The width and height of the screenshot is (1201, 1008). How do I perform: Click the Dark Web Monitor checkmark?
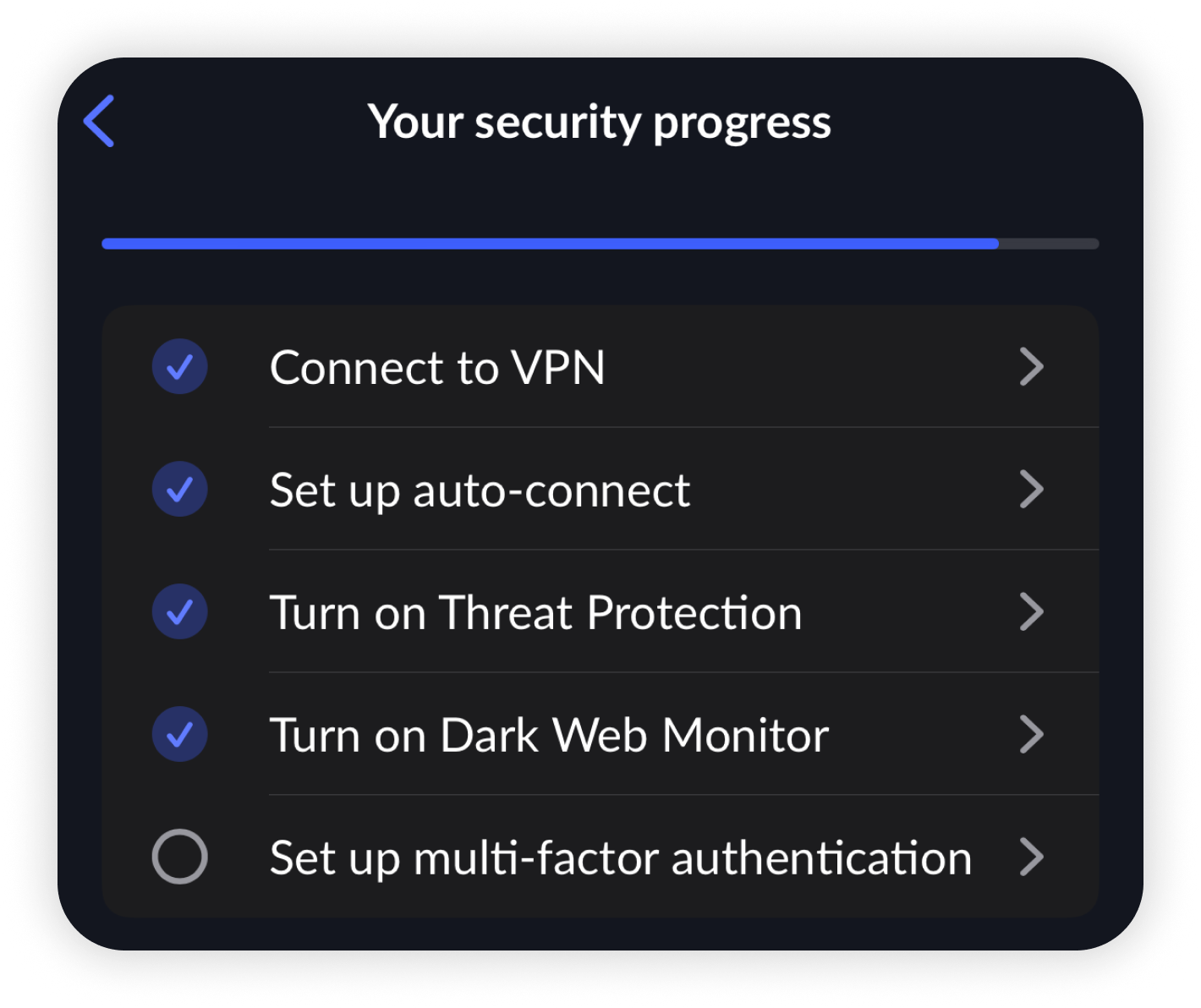click(179, 734)
